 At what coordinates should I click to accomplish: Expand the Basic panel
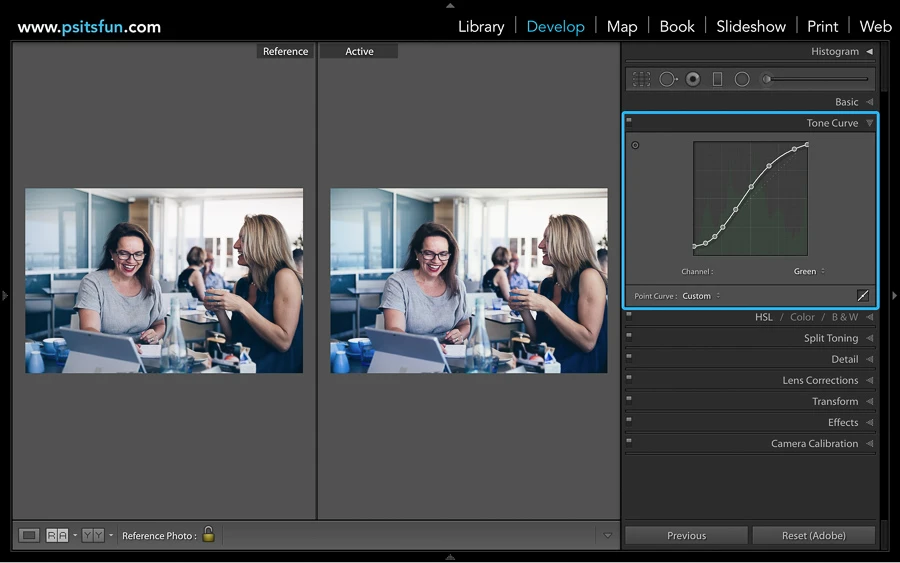pyautogui.click(x=870, y=102)
